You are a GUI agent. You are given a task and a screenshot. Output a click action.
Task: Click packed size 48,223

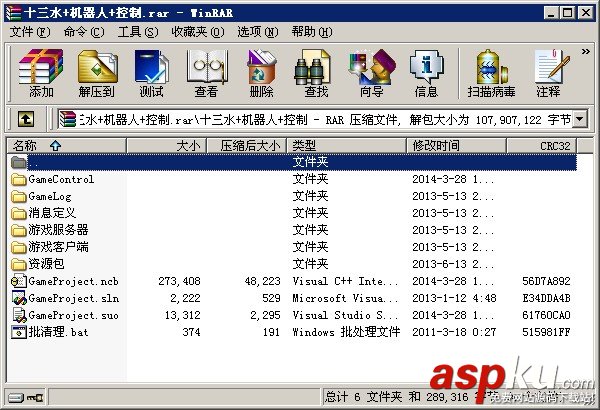[x=262, y=281]
